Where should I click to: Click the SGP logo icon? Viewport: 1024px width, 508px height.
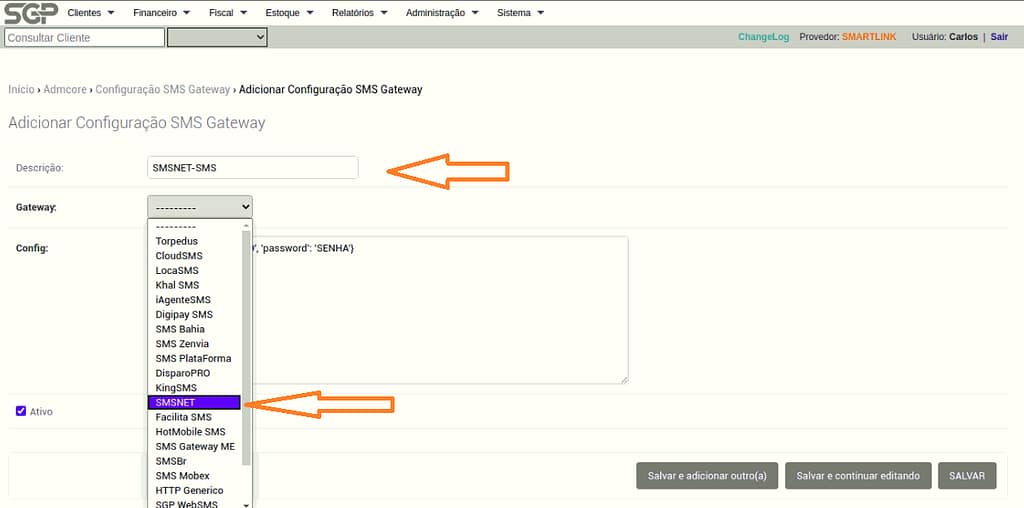(x=30, y=13)
